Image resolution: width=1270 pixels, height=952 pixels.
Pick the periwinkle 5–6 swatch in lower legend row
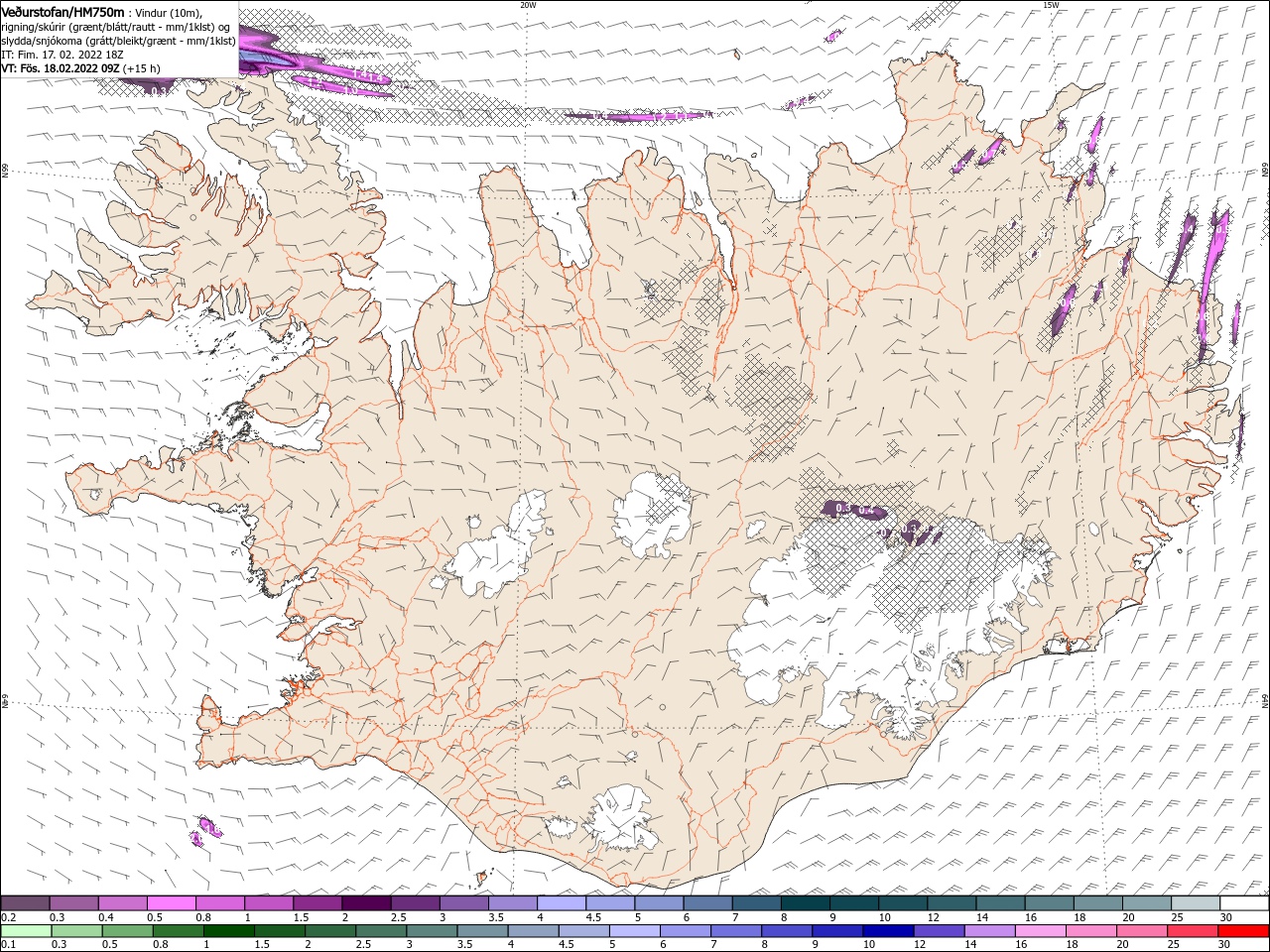[x=635, y=931]
